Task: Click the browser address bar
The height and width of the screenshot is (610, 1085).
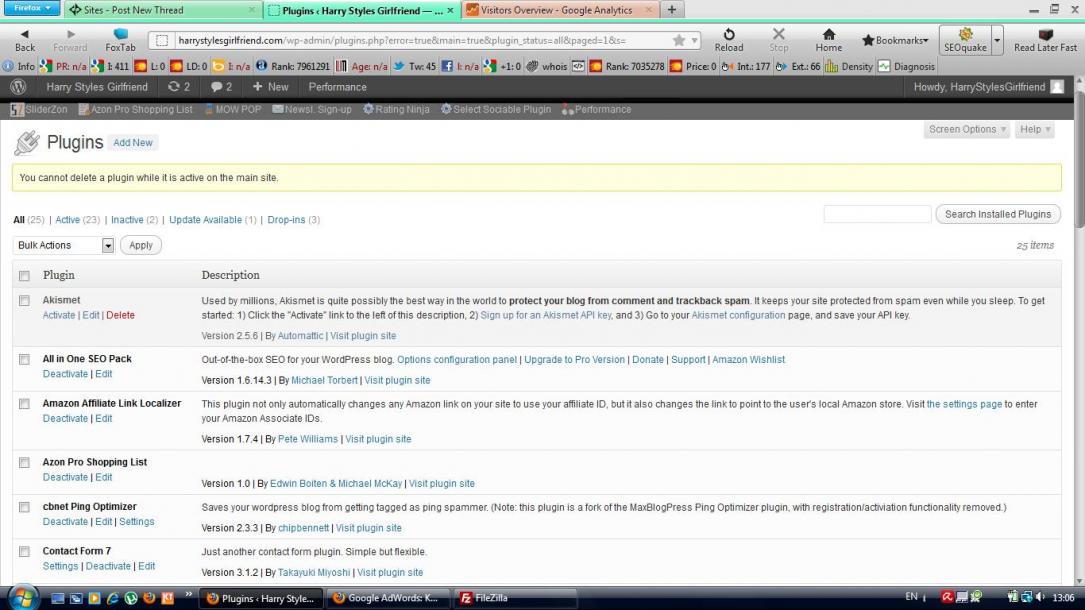Action: pos(422,40)
